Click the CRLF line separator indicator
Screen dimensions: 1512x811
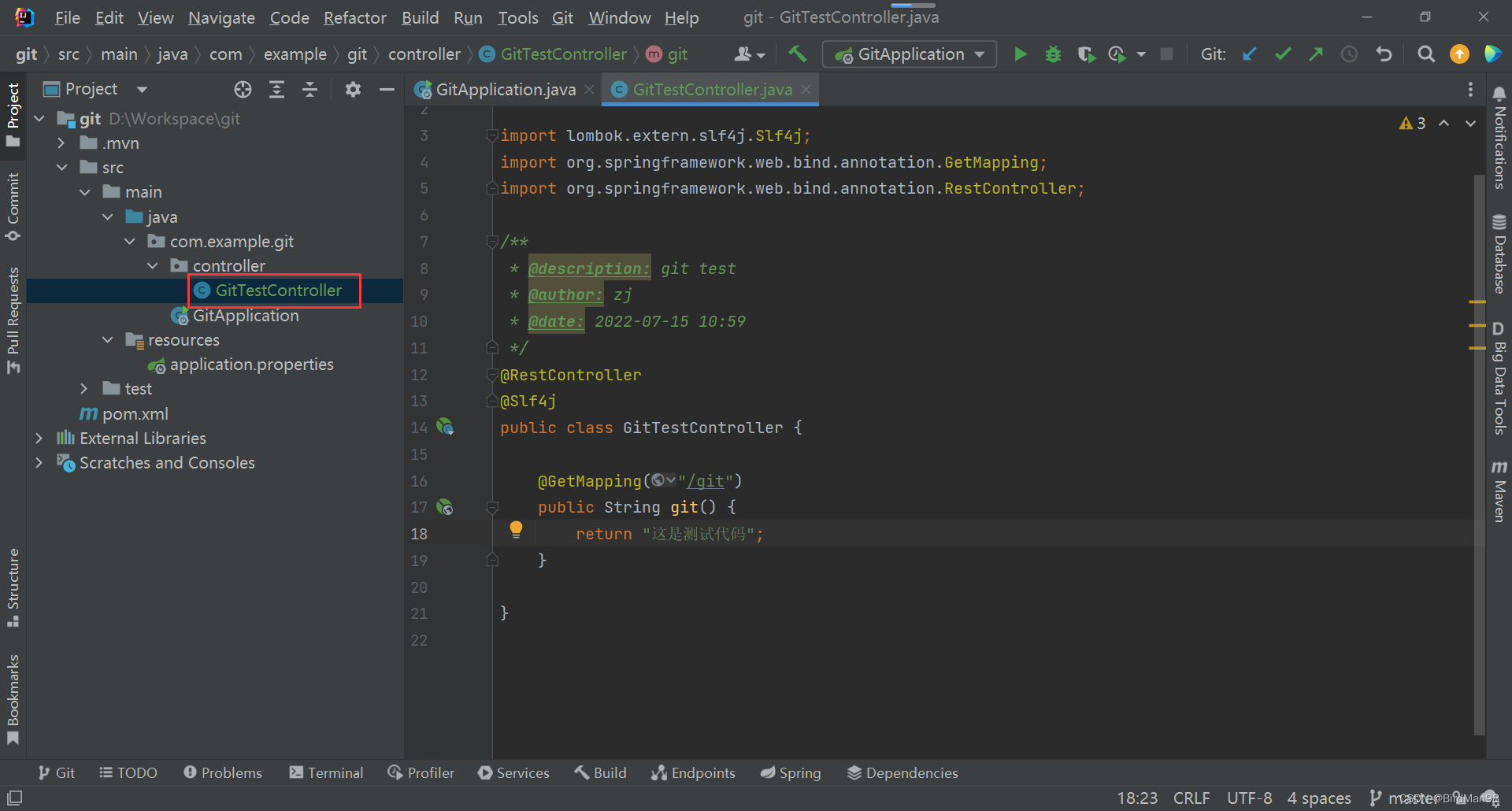tap(1191, 798)
